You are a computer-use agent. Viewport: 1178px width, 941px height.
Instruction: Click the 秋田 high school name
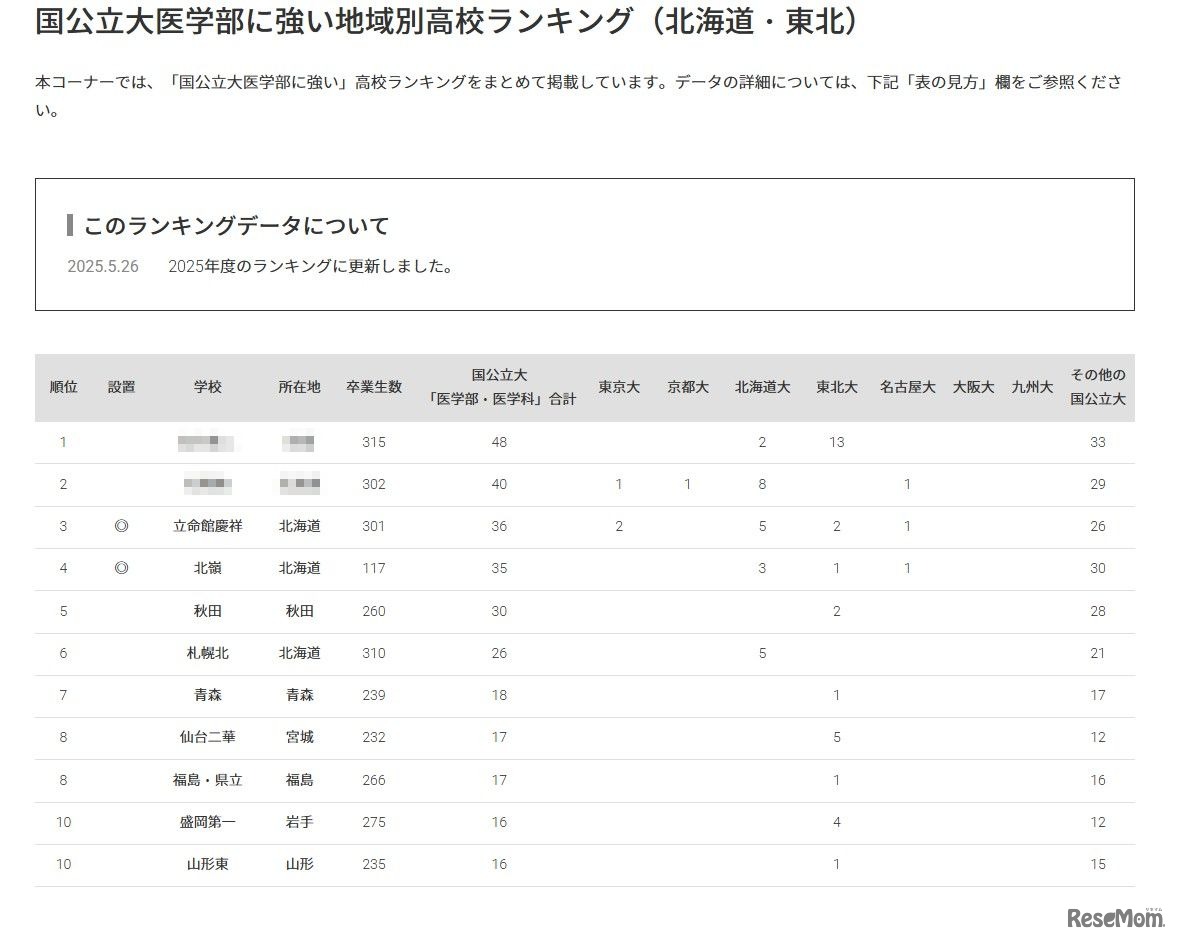click(x=209, y=611)
